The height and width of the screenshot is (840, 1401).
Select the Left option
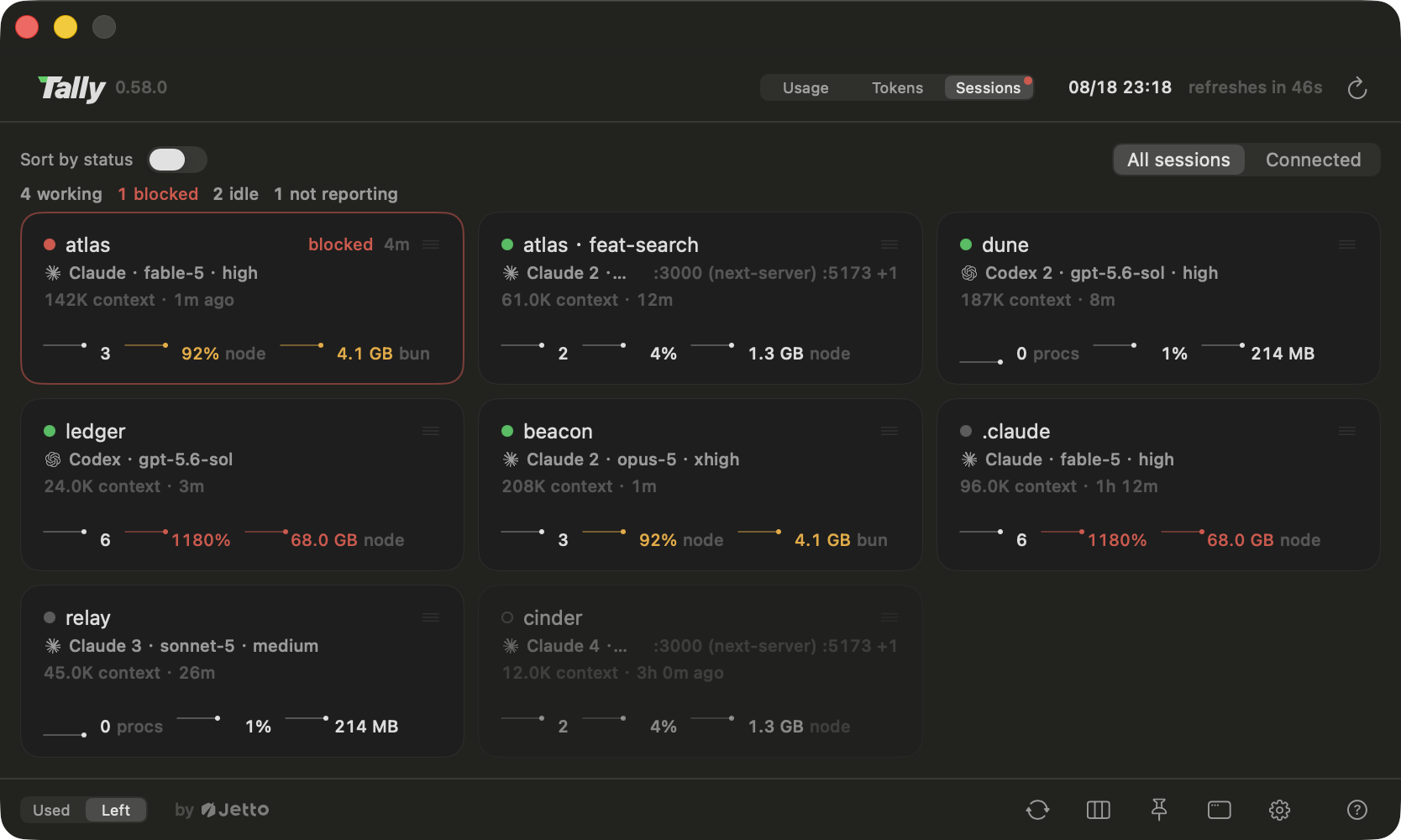tap(116, 810)
